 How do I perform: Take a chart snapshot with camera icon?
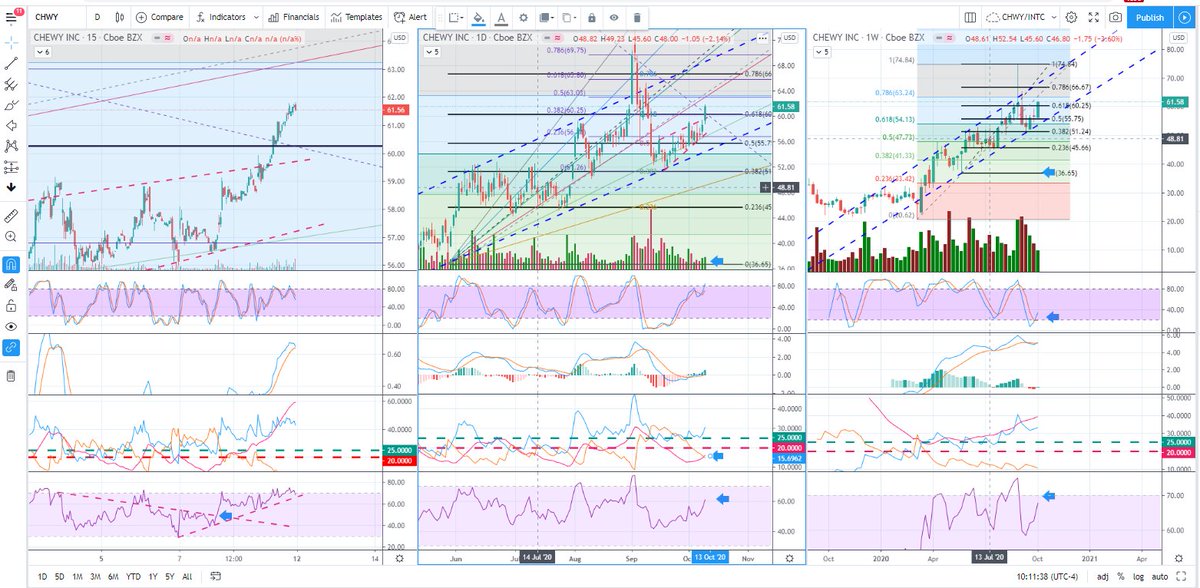coord(1116,17)
